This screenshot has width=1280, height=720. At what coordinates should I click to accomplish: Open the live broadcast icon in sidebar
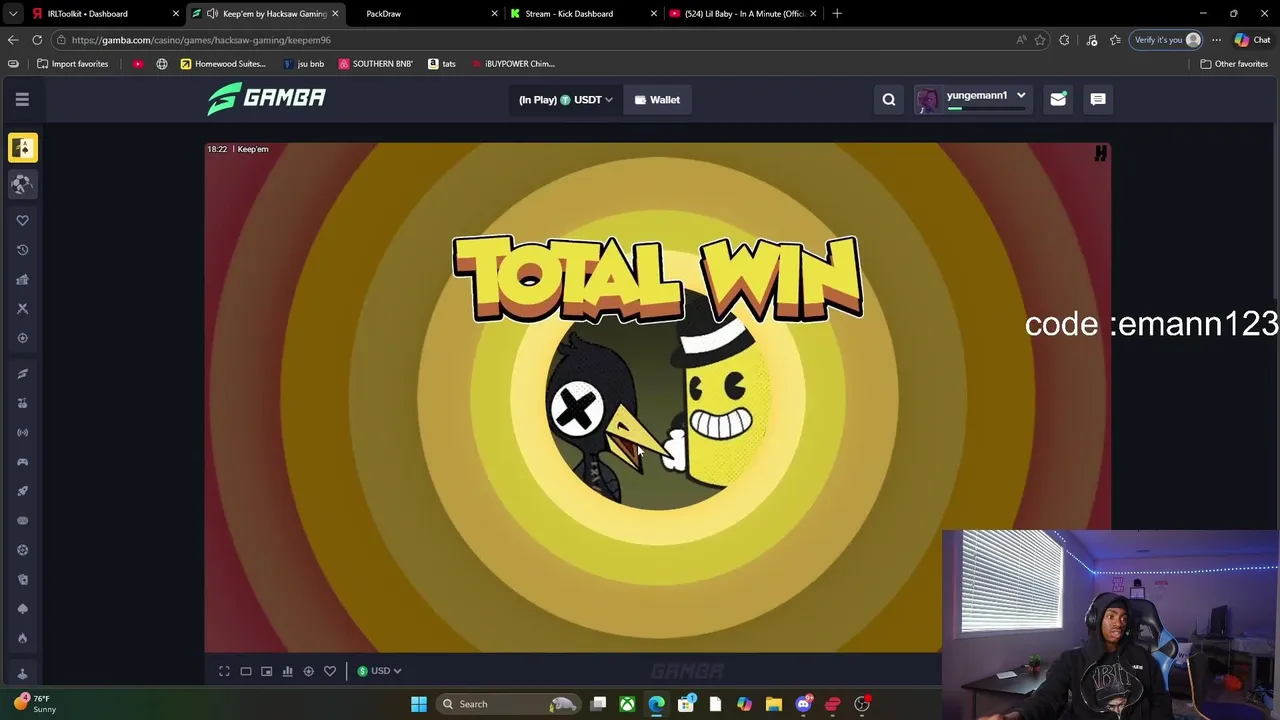click(23, 432)
